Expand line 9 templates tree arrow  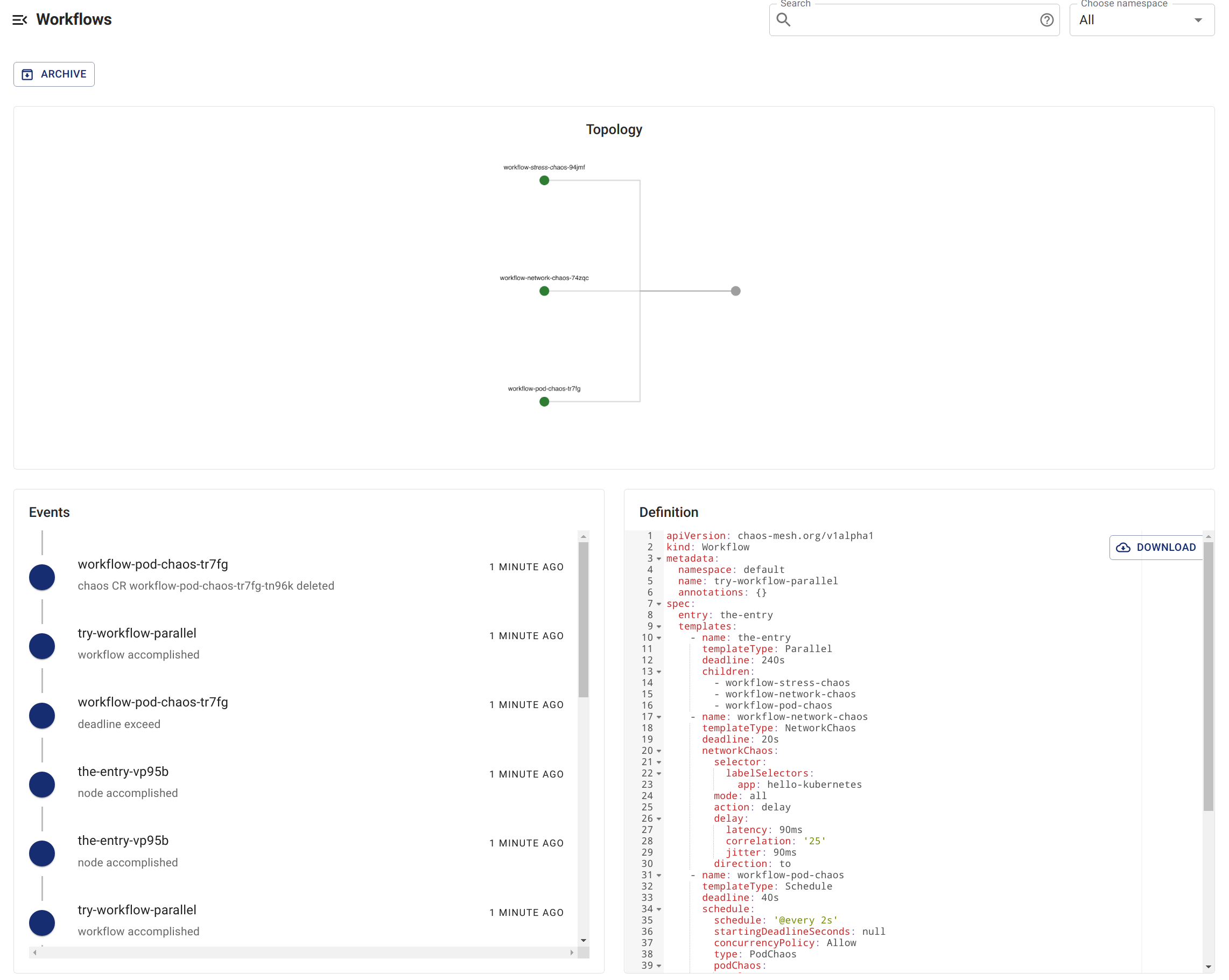pyautogui.click(x=656, y=626)
